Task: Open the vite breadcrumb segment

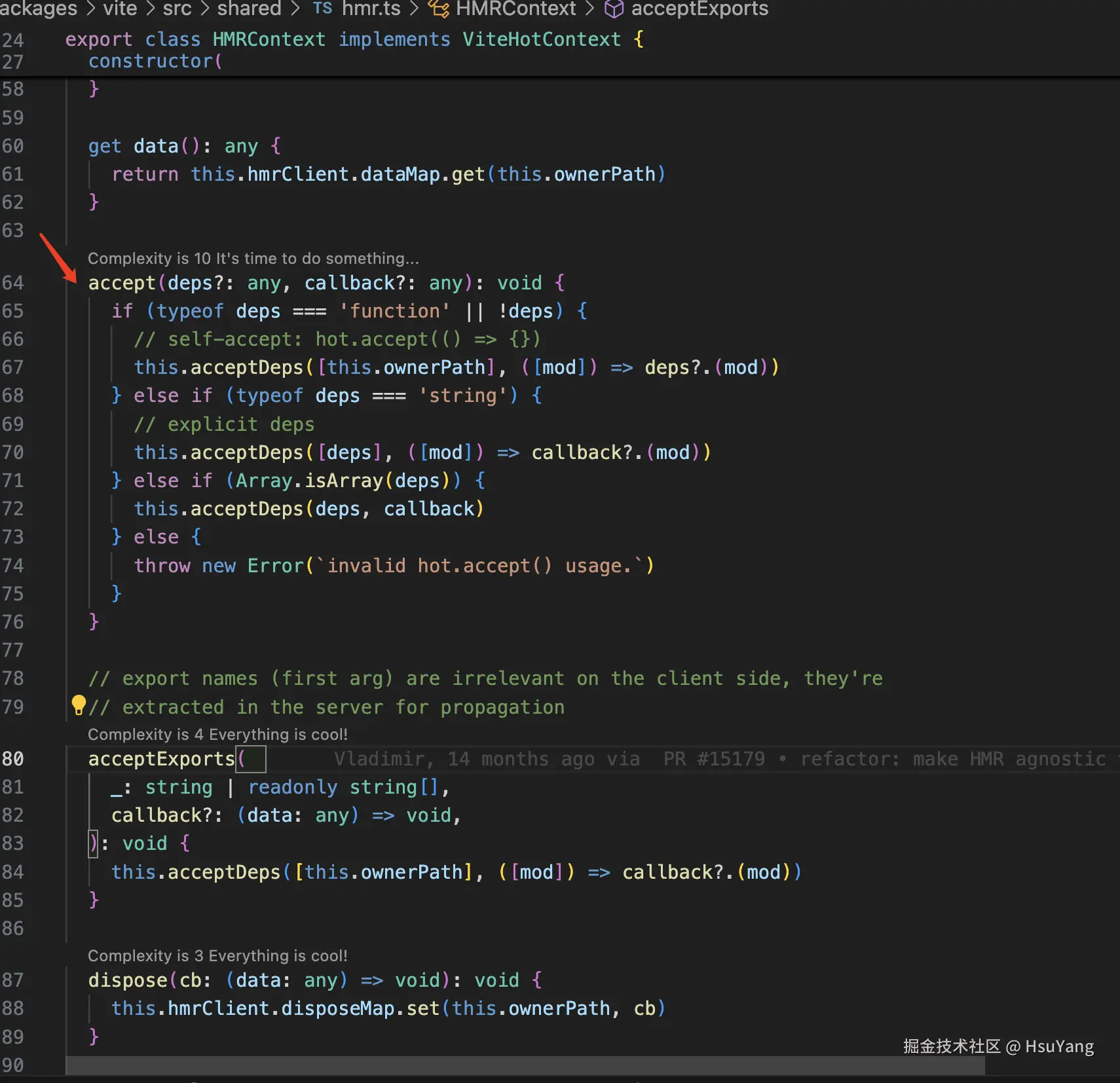Action: coord(120,9)
